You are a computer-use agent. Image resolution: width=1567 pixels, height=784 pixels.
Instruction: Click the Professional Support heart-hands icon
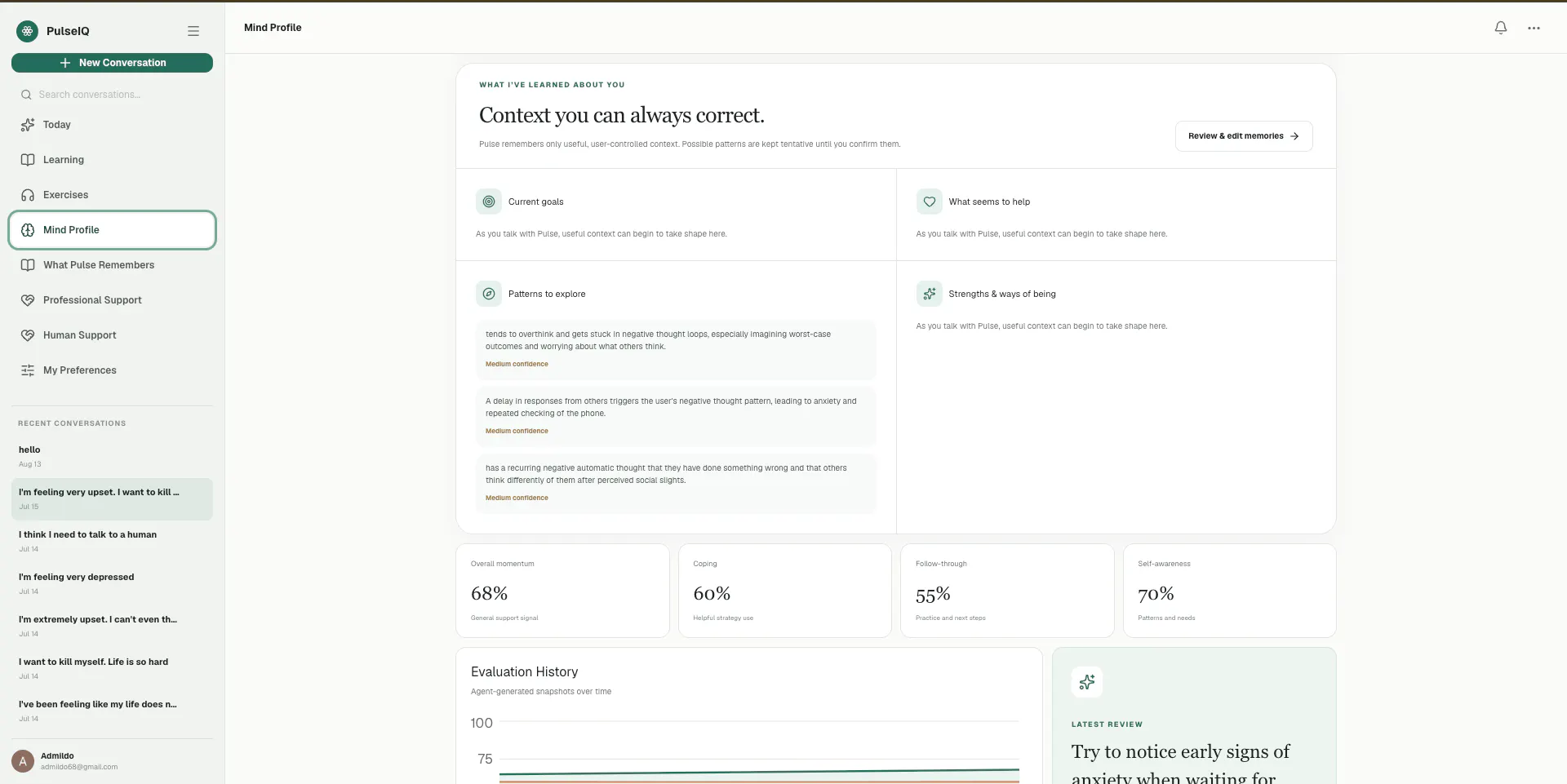click(x=28, y=300)
